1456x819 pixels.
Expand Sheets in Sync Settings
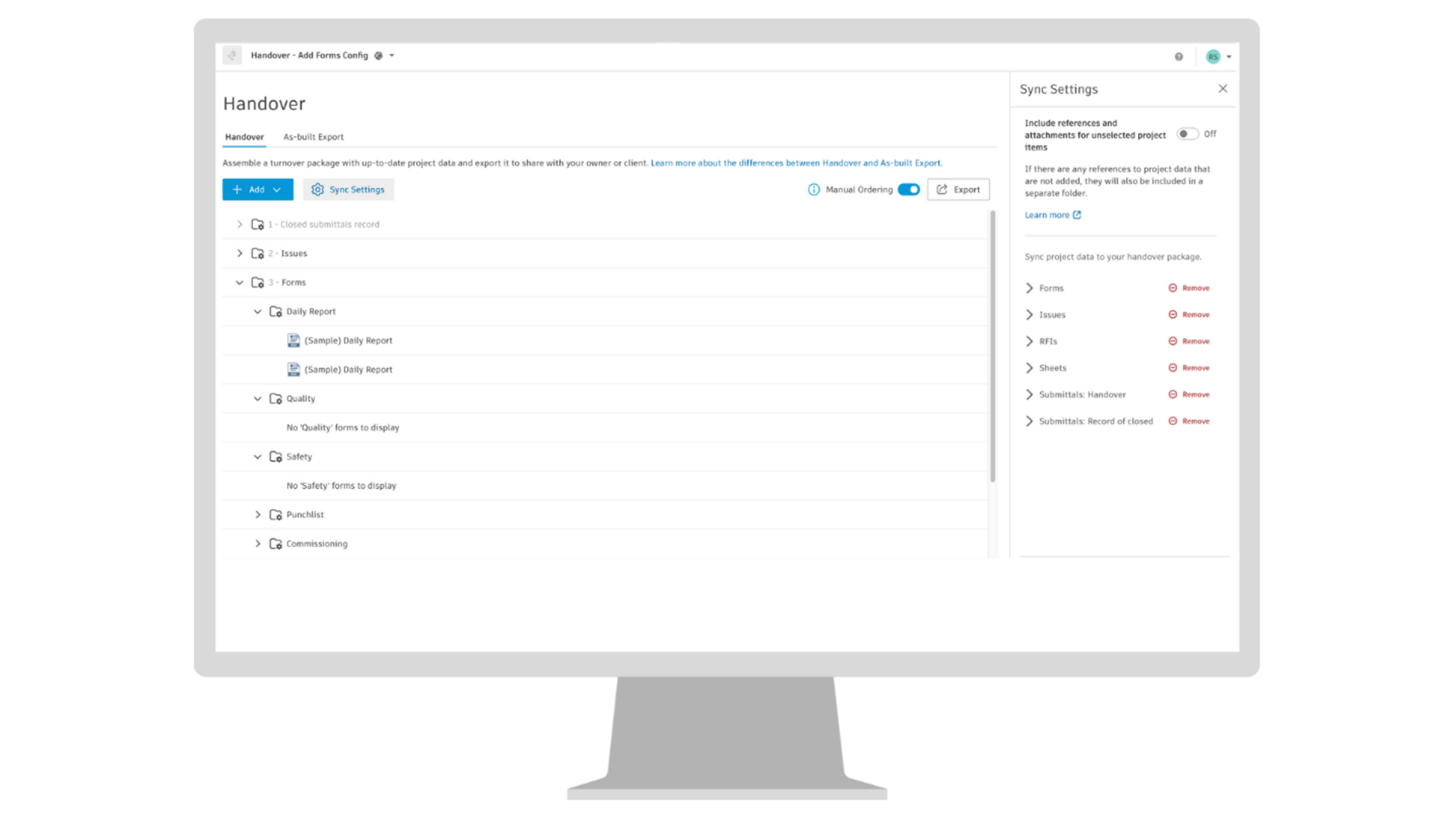click(1029, 368)
